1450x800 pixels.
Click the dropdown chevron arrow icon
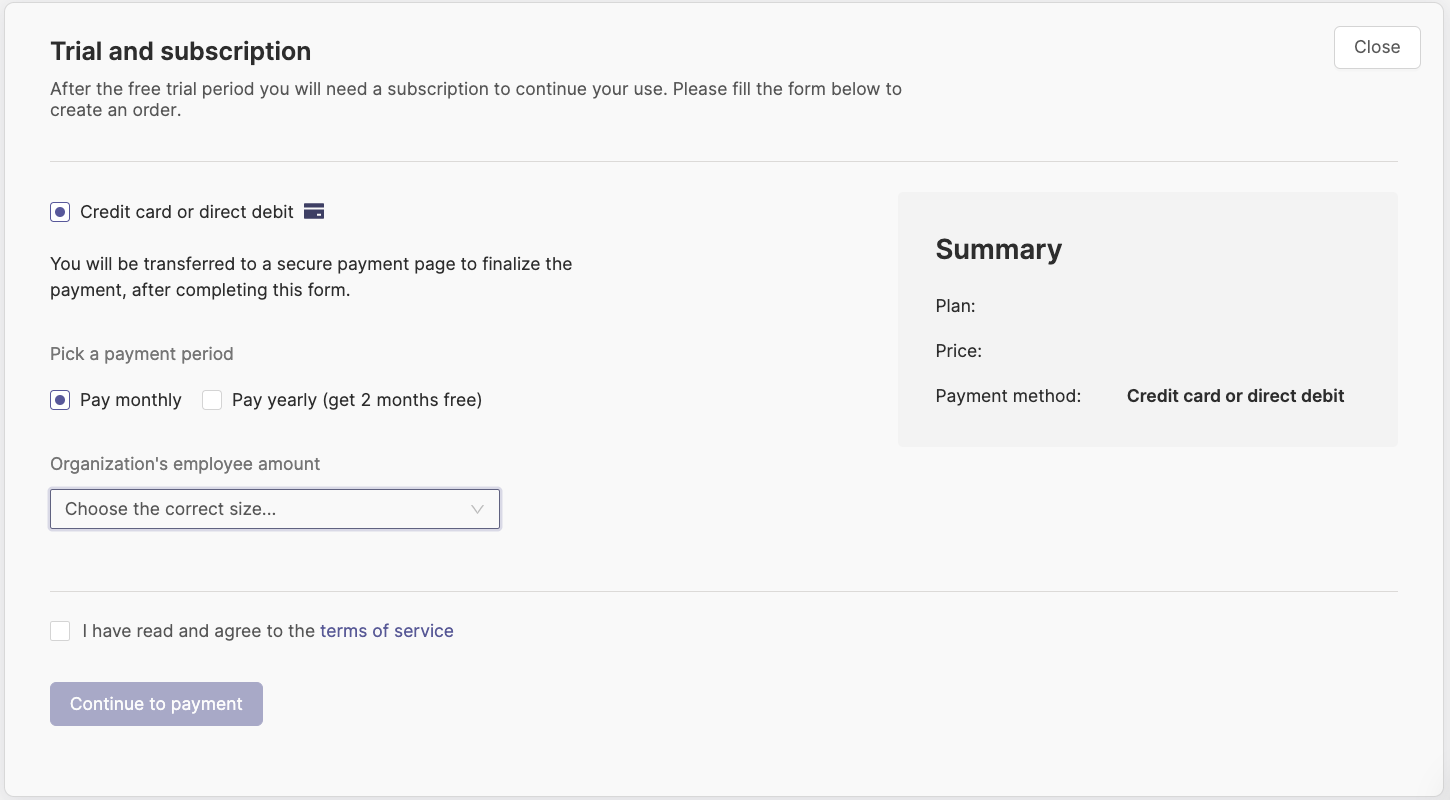coord(477,509)
